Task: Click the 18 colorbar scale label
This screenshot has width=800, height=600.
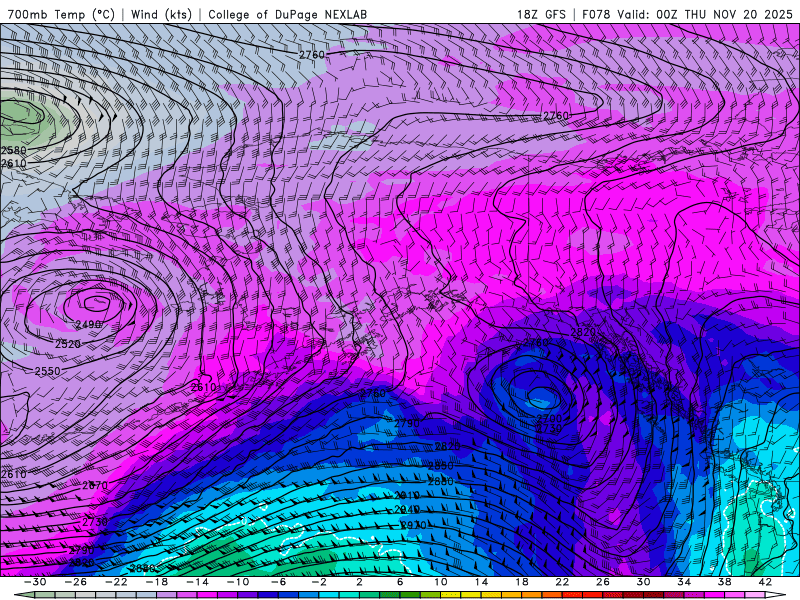Action: 521,582
